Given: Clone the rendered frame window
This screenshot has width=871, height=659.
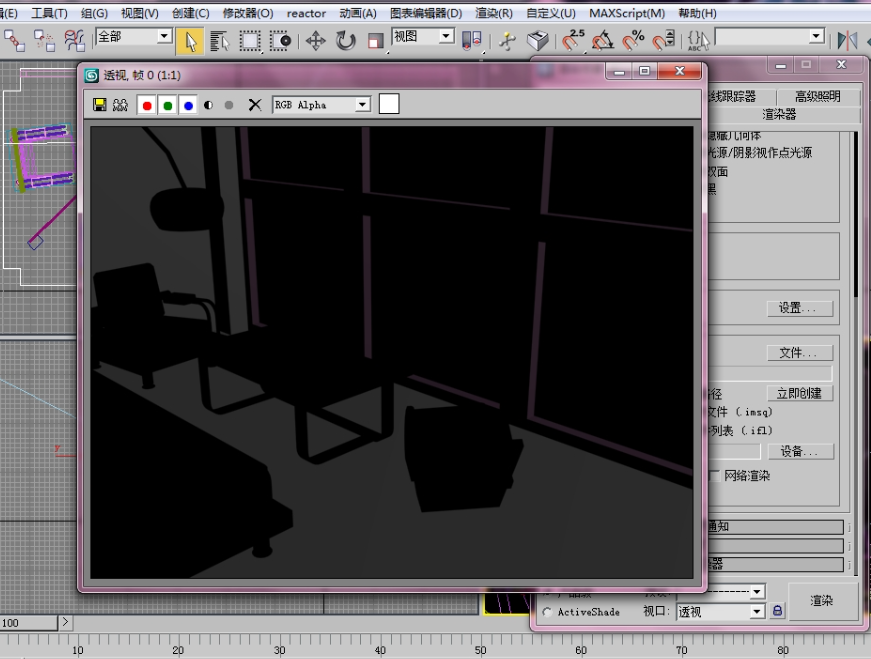Looking at the screenshot, I should (x=120, y=105).
